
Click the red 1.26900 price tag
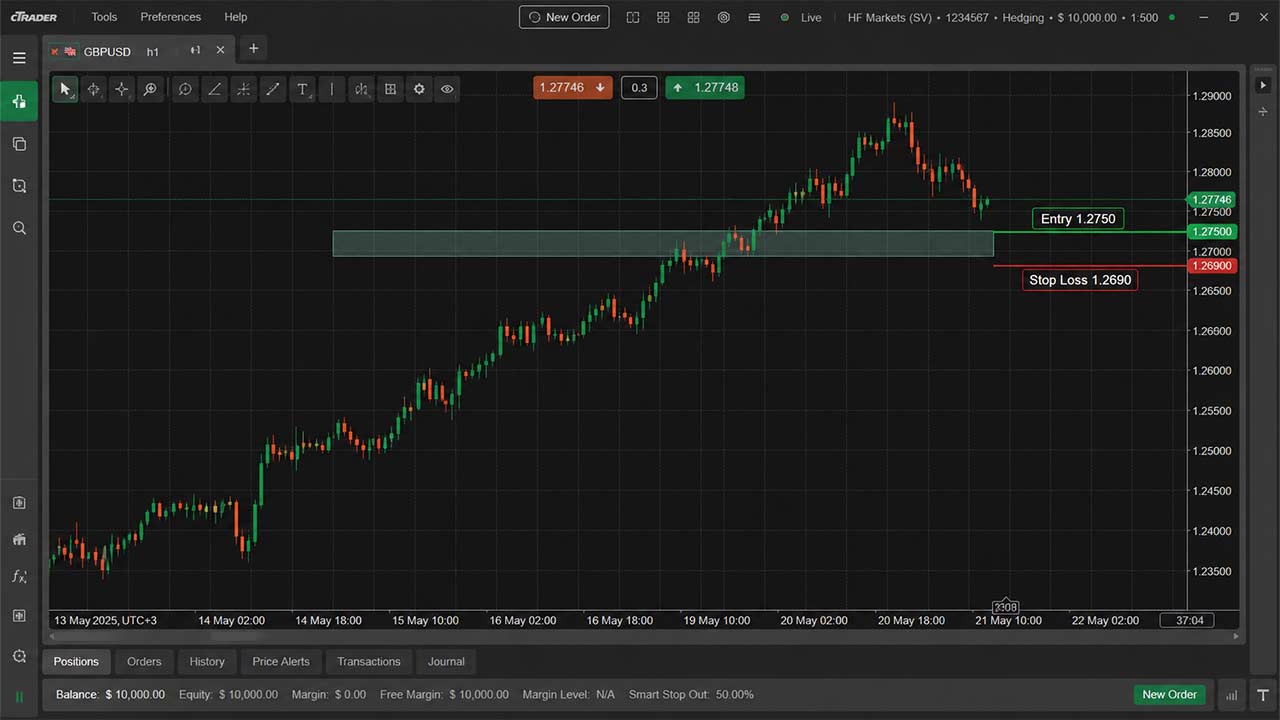[1211, 266]
